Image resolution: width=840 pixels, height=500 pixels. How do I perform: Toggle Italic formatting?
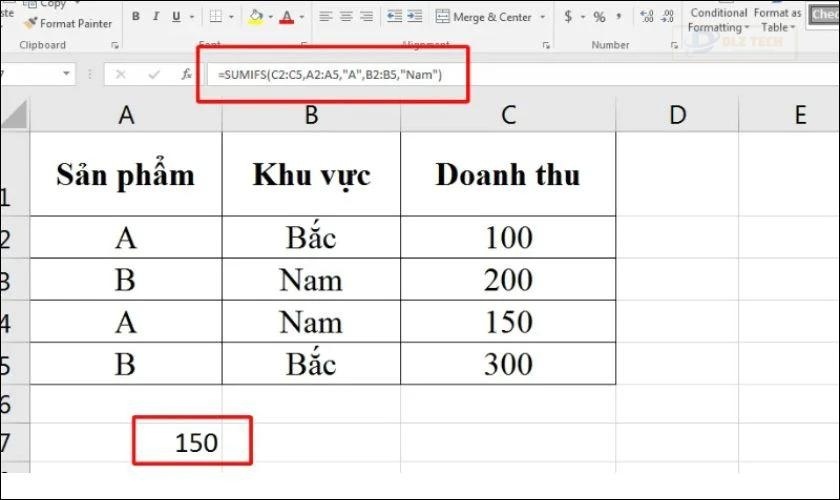(x=156, y=17)
